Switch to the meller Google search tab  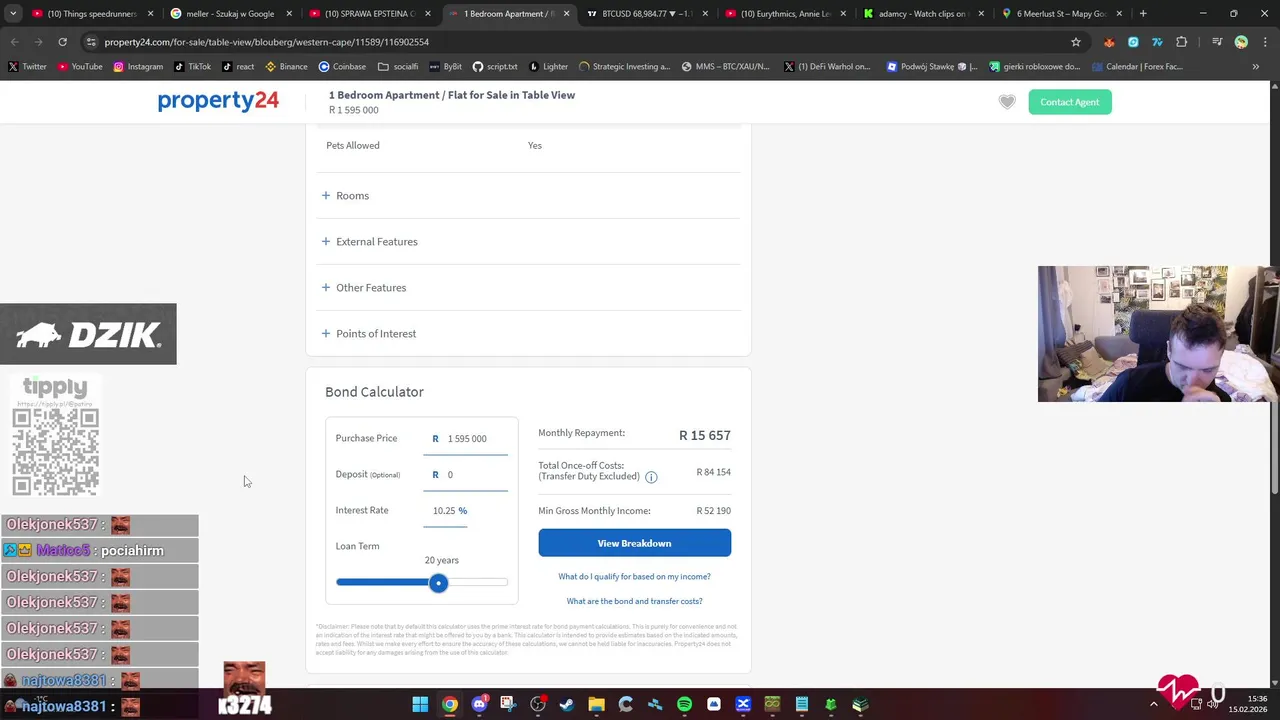tap(230, 14)
